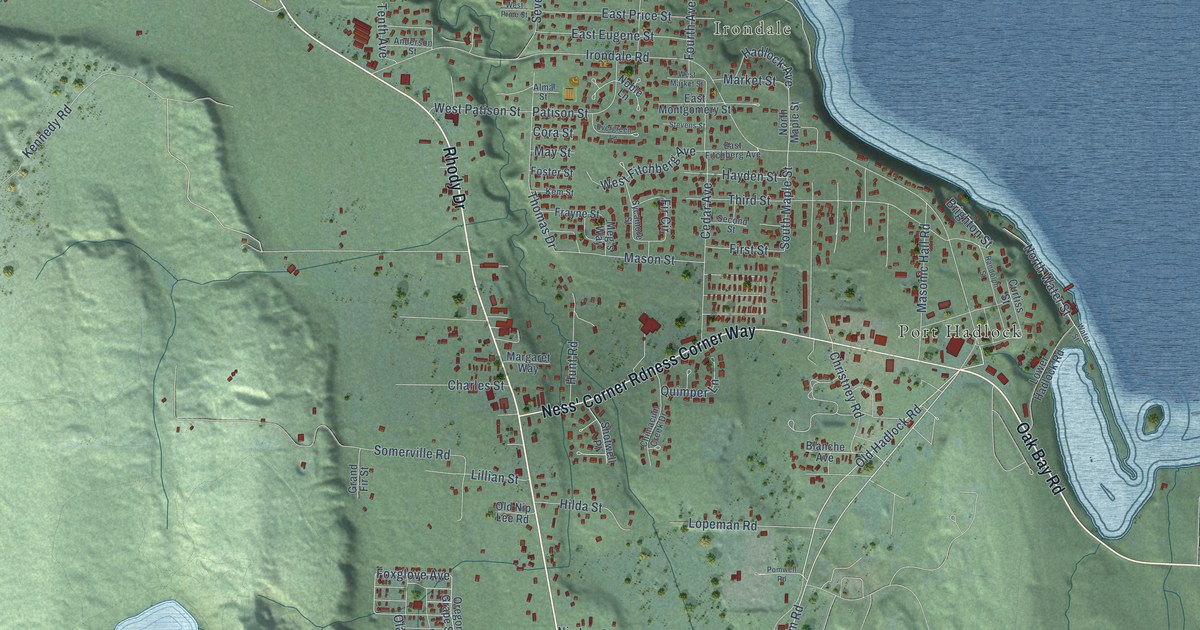Click the Lopeman Rd label
The width and height of the screenshot is (1200, 630).
coord(725,525)
